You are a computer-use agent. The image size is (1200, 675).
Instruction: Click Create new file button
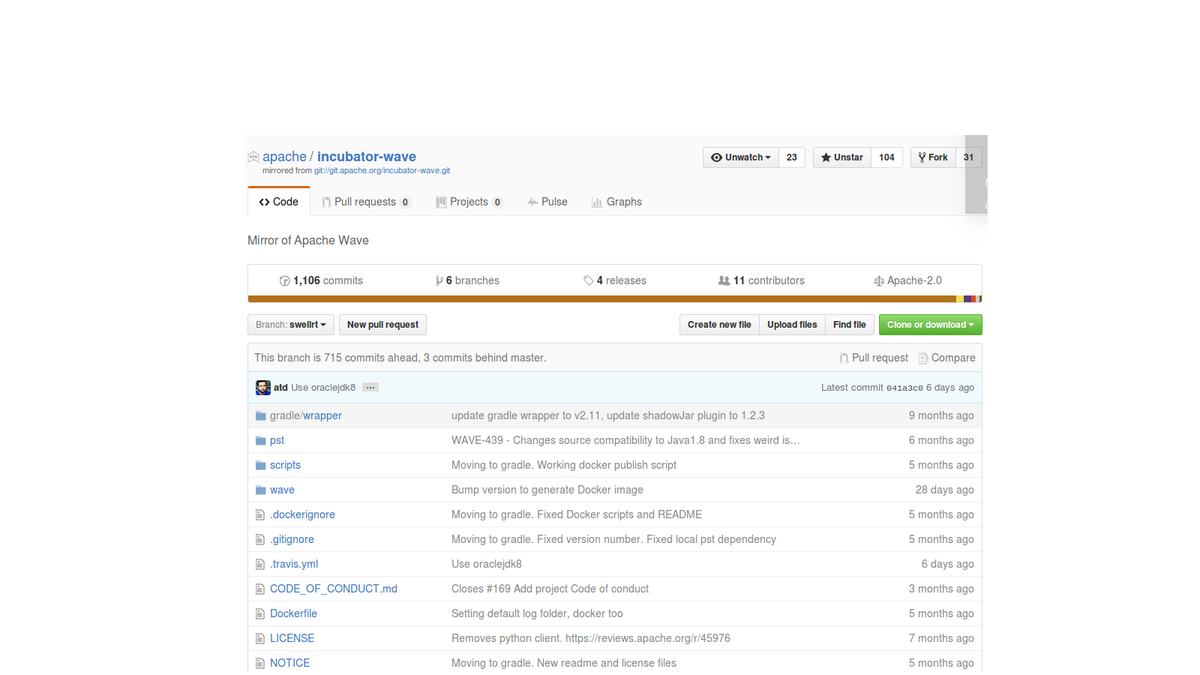719,325
